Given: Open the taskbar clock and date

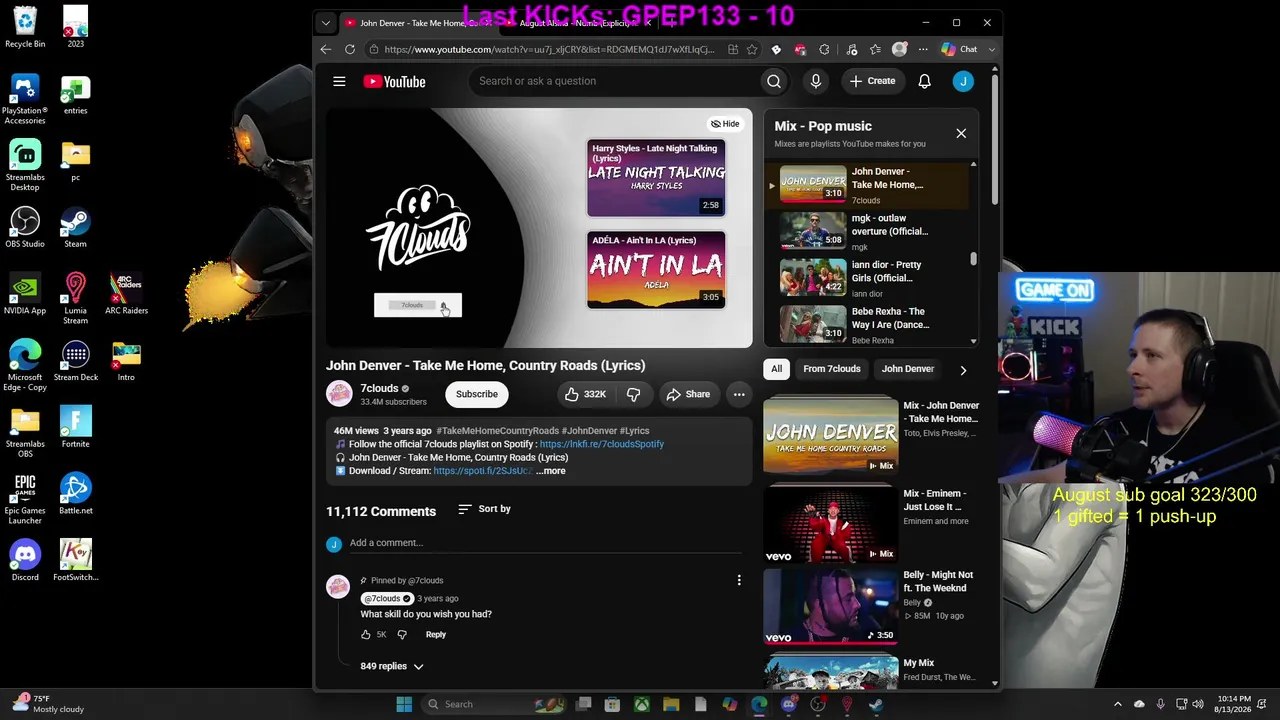Looking at the screenshot, I should pos(1231,704).
